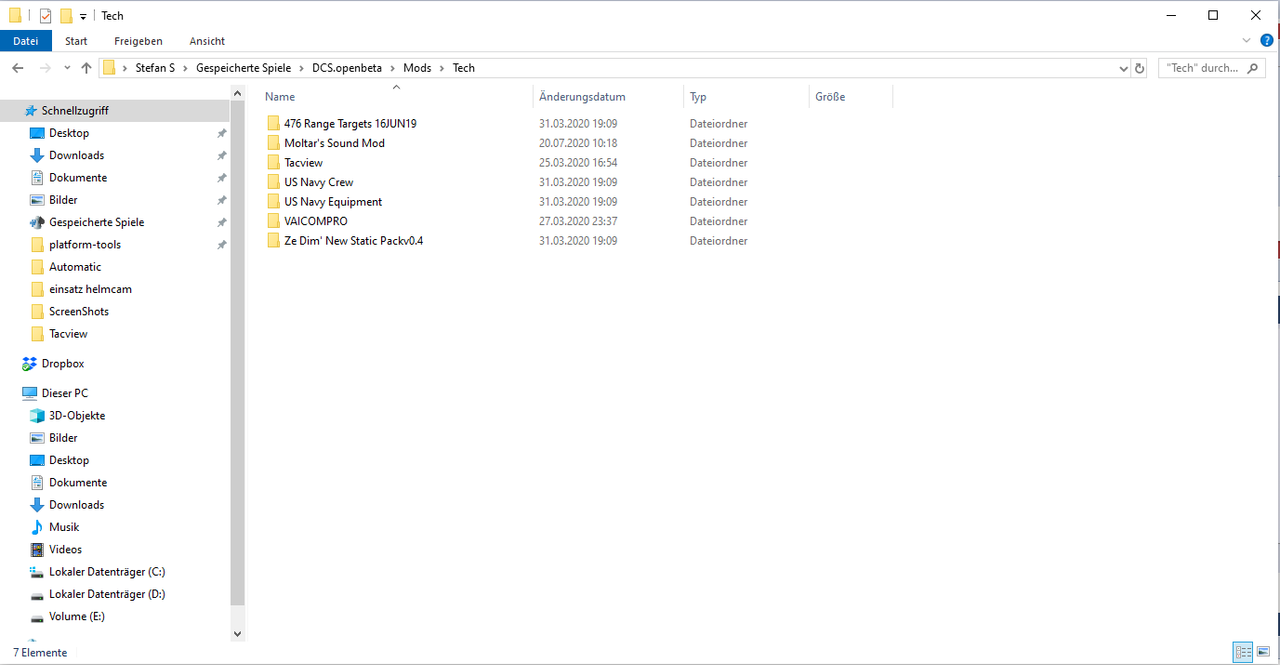Expand the chevron after Mods in path

tap(442, 68)
